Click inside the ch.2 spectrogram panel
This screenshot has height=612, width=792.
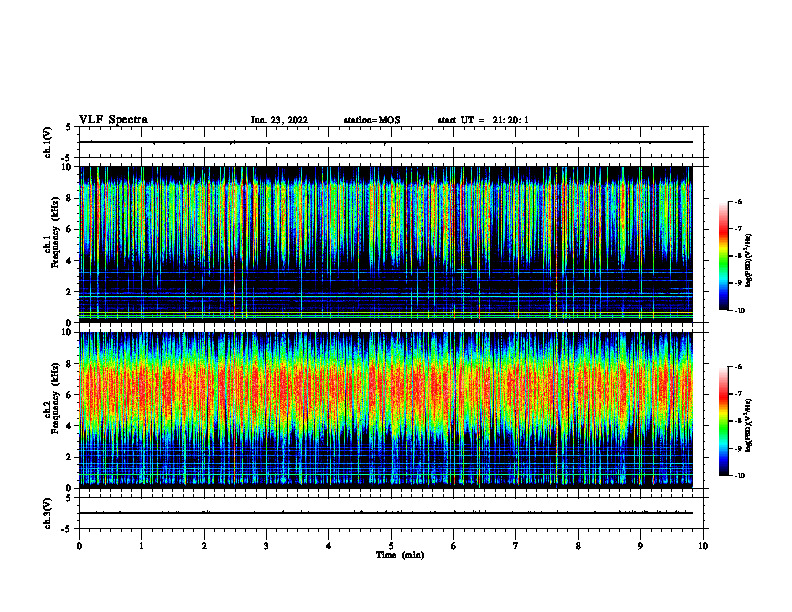pyautogui.click(x=386, y=410)
